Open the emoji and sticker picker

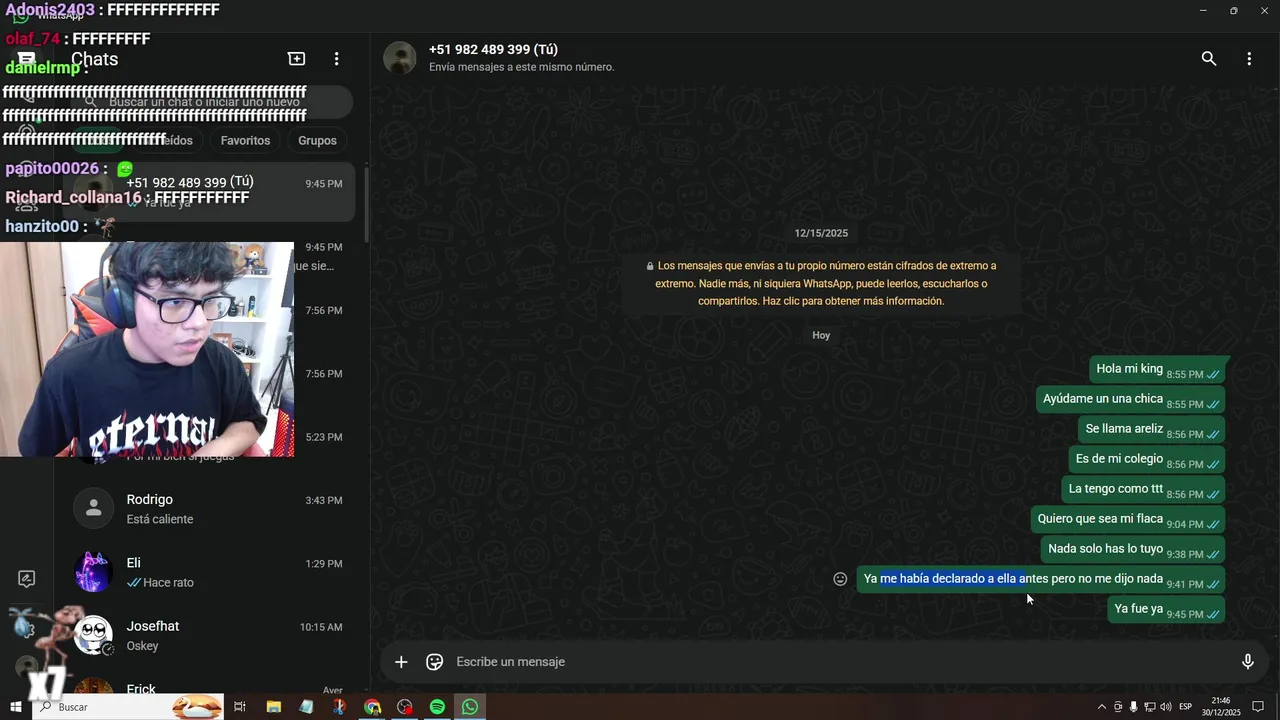click(x=434, y=662)
